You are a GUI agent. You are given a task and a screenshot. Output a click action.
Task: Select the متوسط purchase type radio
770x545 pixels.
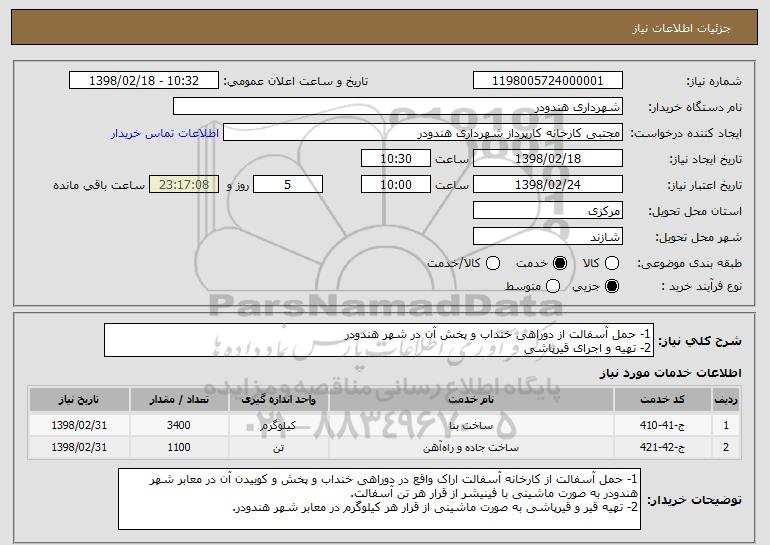pos(553,286)
